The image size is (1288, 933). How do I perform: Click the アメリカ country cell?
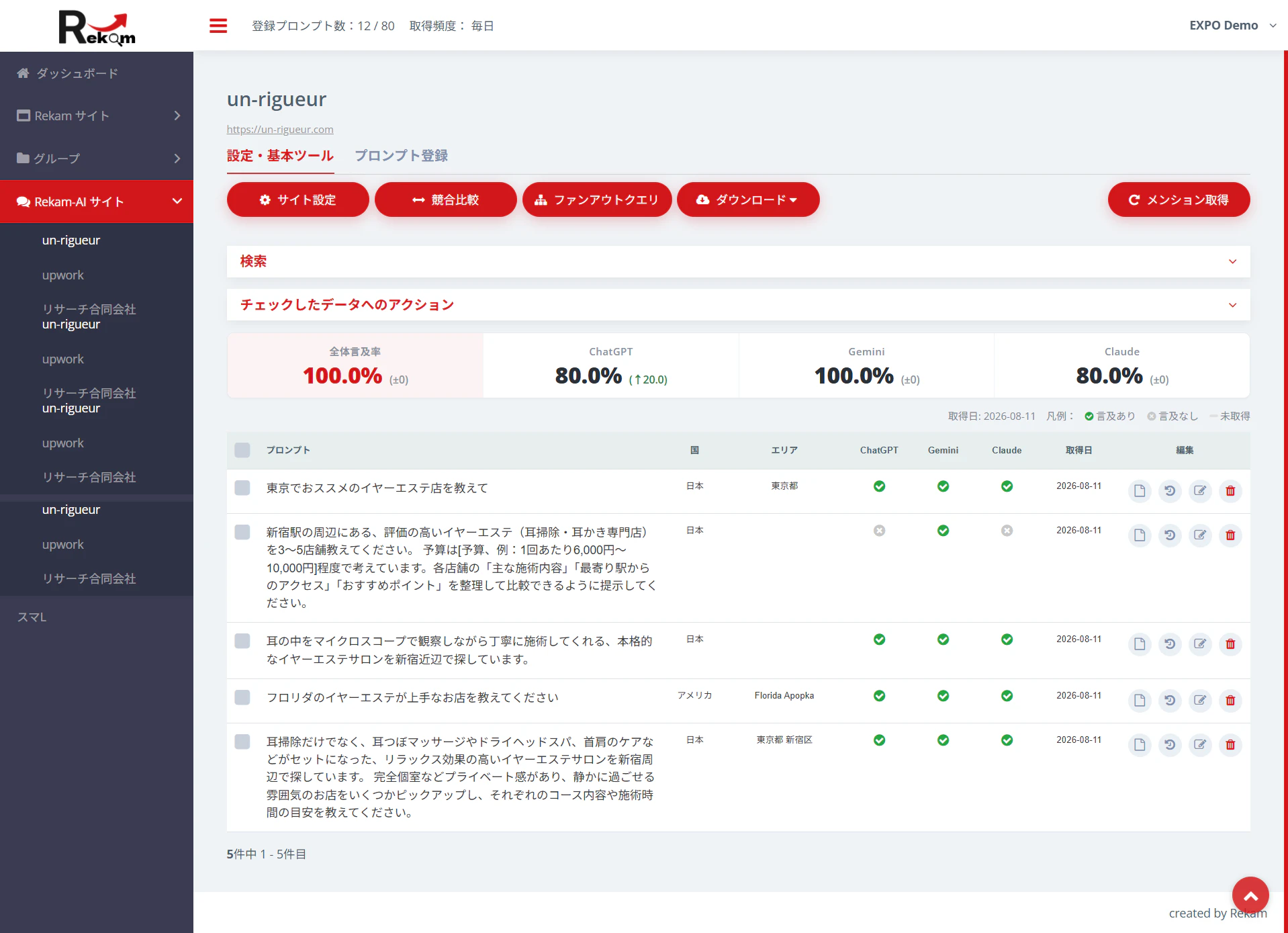tap(695, 696)
